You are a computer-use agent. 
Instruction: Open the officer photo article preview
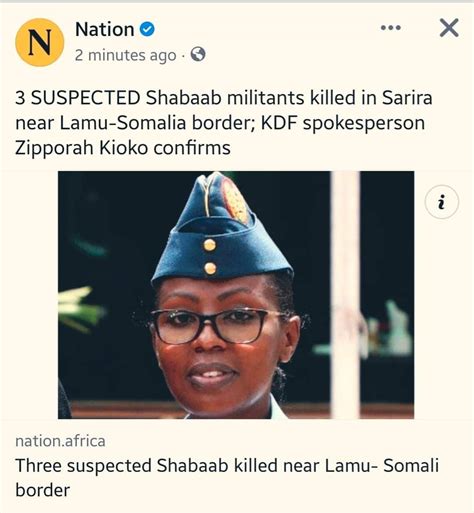[x=236, y=295]
